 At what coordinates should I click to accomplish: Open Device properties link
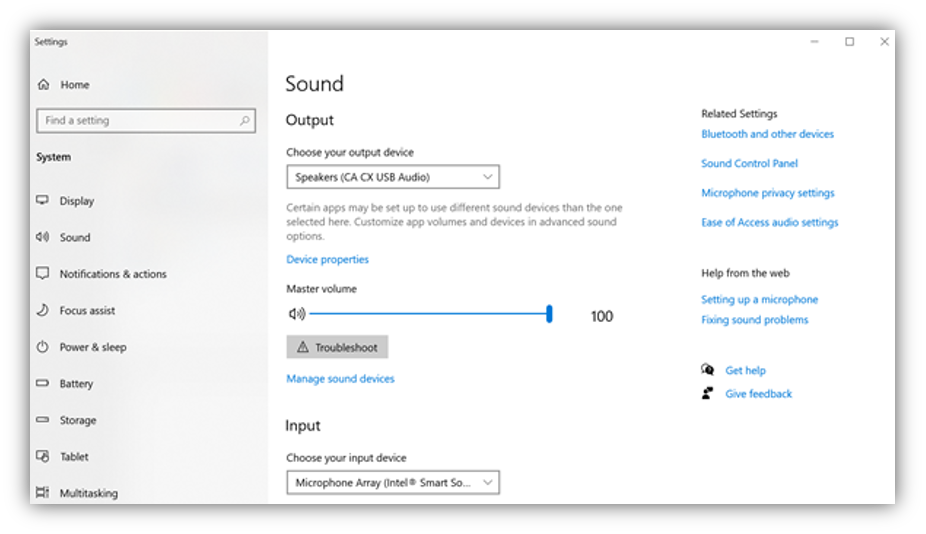coord(327,260)
